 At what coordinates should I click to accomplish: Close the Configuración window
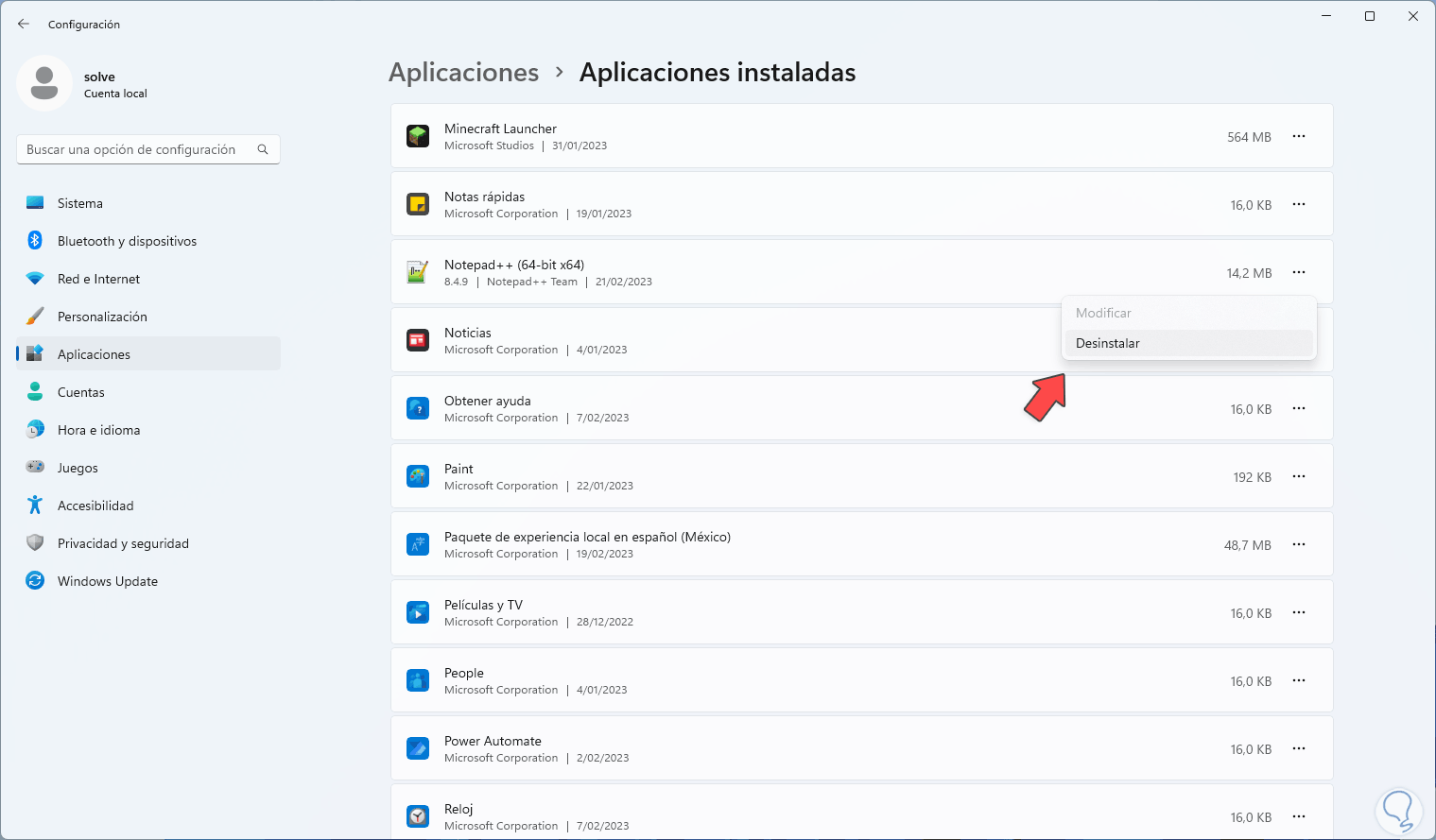pyautogui.click(x=1413, y=16)
